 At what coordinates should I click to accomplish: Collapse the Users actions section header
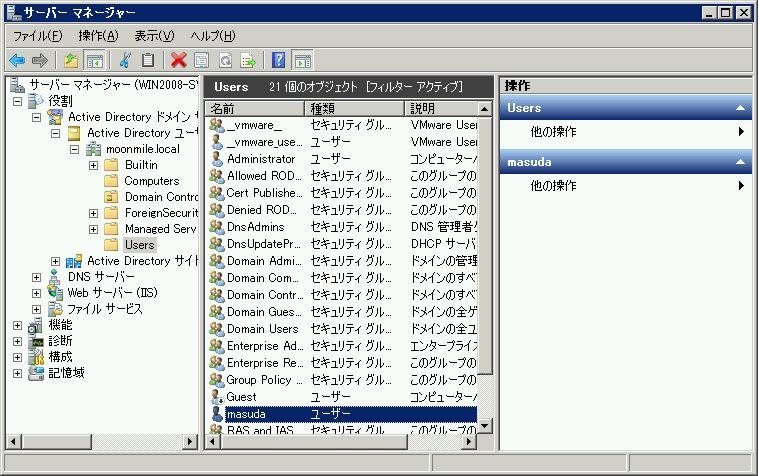coord(740,108)
